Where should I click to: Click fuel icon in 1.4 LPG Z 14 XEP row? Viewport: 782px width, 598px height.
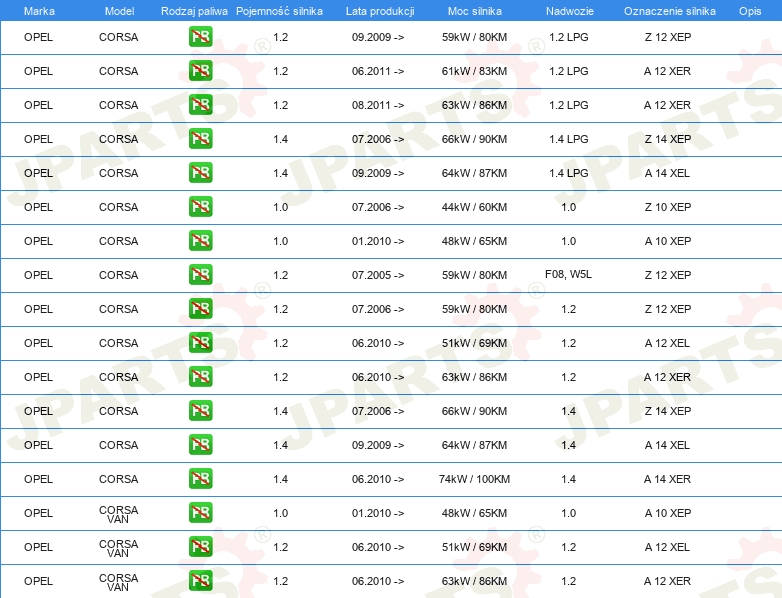point(200,139)
